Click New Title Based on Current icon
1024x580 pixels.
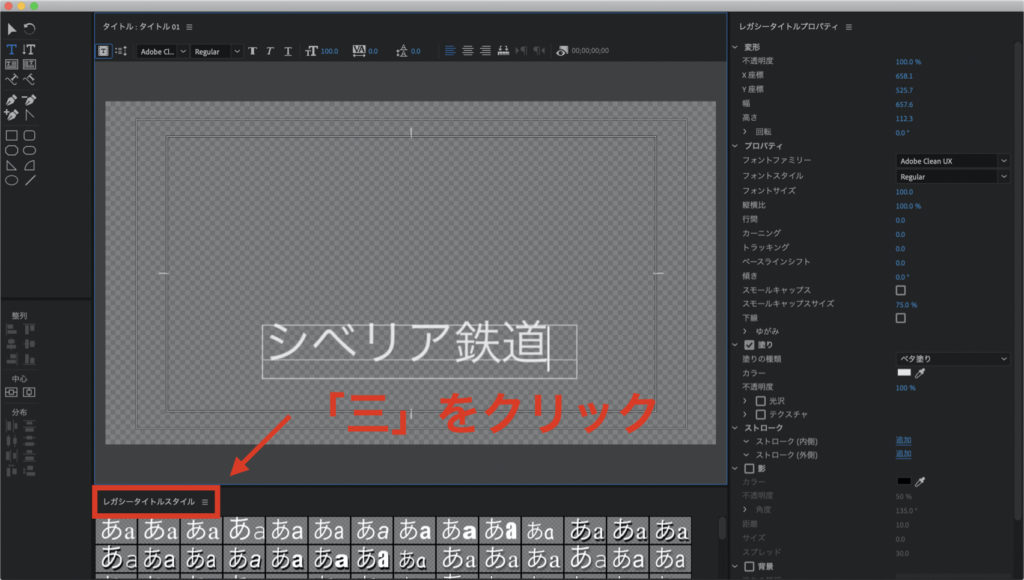pos(103,51)
